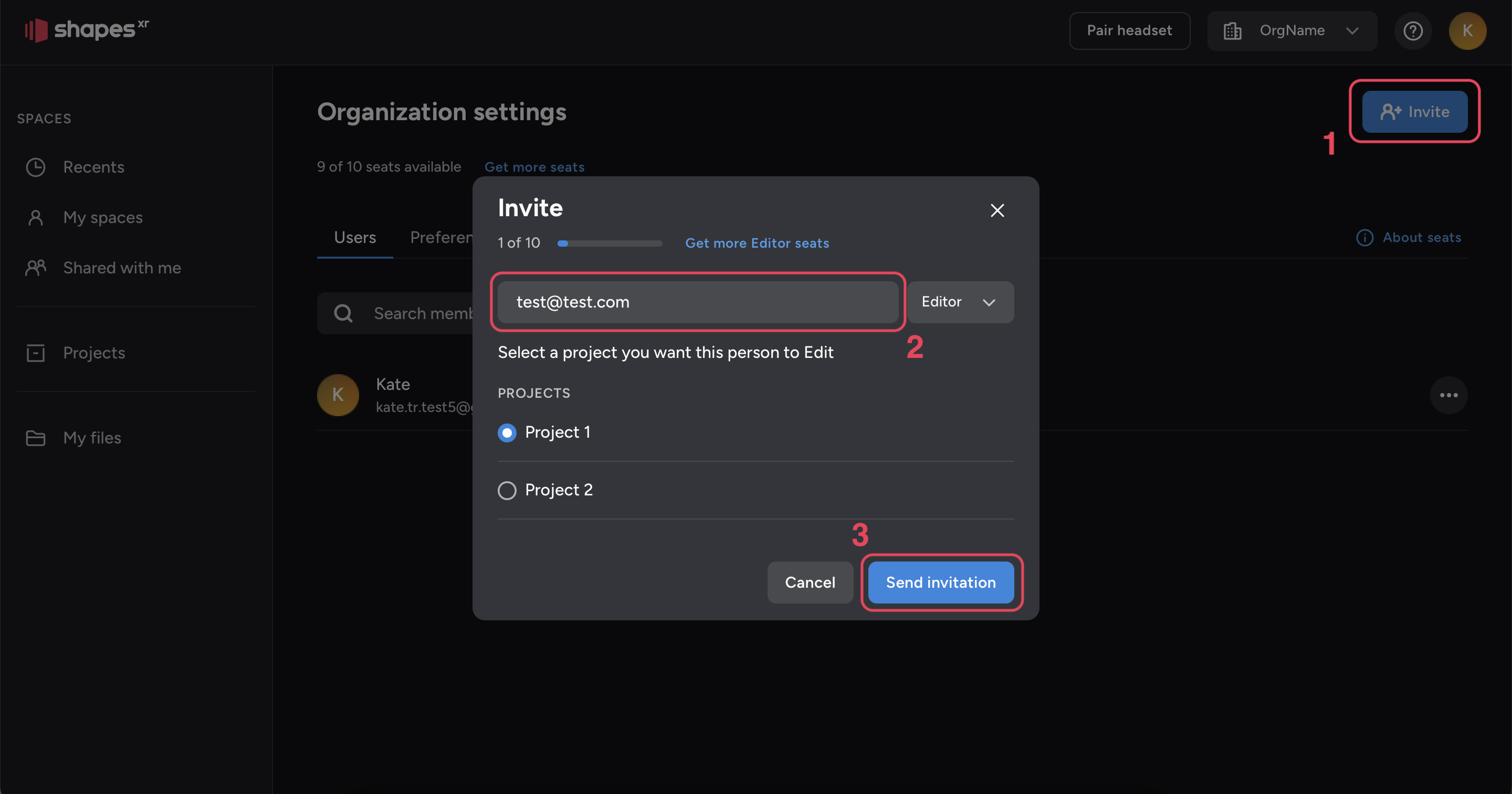The width and height of the screenshot is (1512, 794).
Task: Open Projects in the sidebar
Action: tap(93, 353)
